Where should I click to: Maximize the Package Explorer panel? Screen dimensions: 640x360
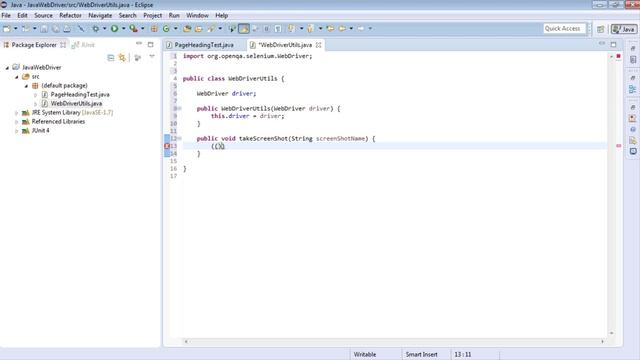tap(151, 44)
